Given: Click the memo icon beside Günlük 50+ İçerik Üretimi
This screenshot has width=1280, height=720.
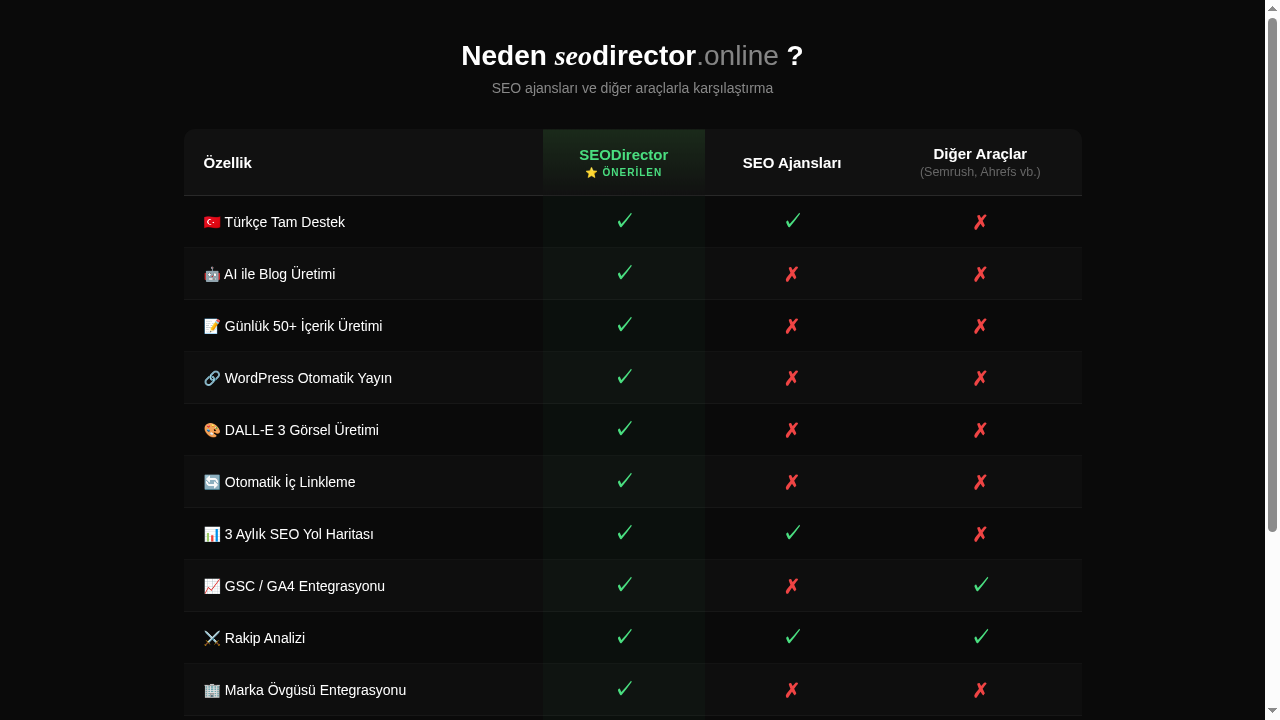Looking at the screenshot, I should 212,326.
